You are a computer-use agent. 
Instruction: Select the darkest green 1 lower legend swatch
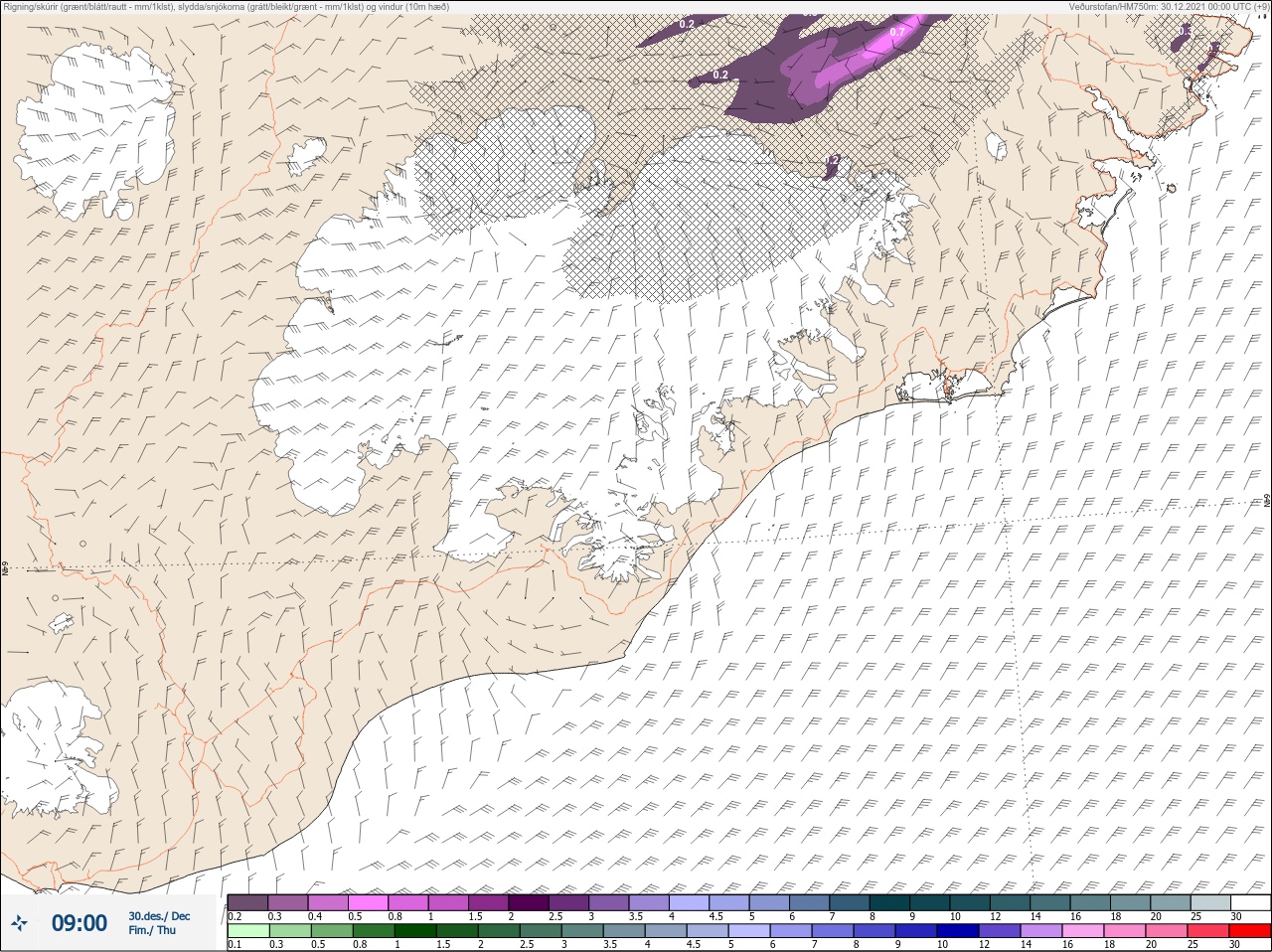point(415,931)
